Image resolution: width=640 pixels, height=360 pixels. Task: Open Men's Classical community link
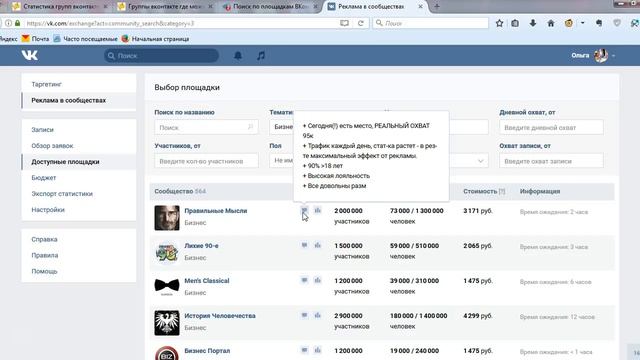pyautogui.click(x=207, y=281)
